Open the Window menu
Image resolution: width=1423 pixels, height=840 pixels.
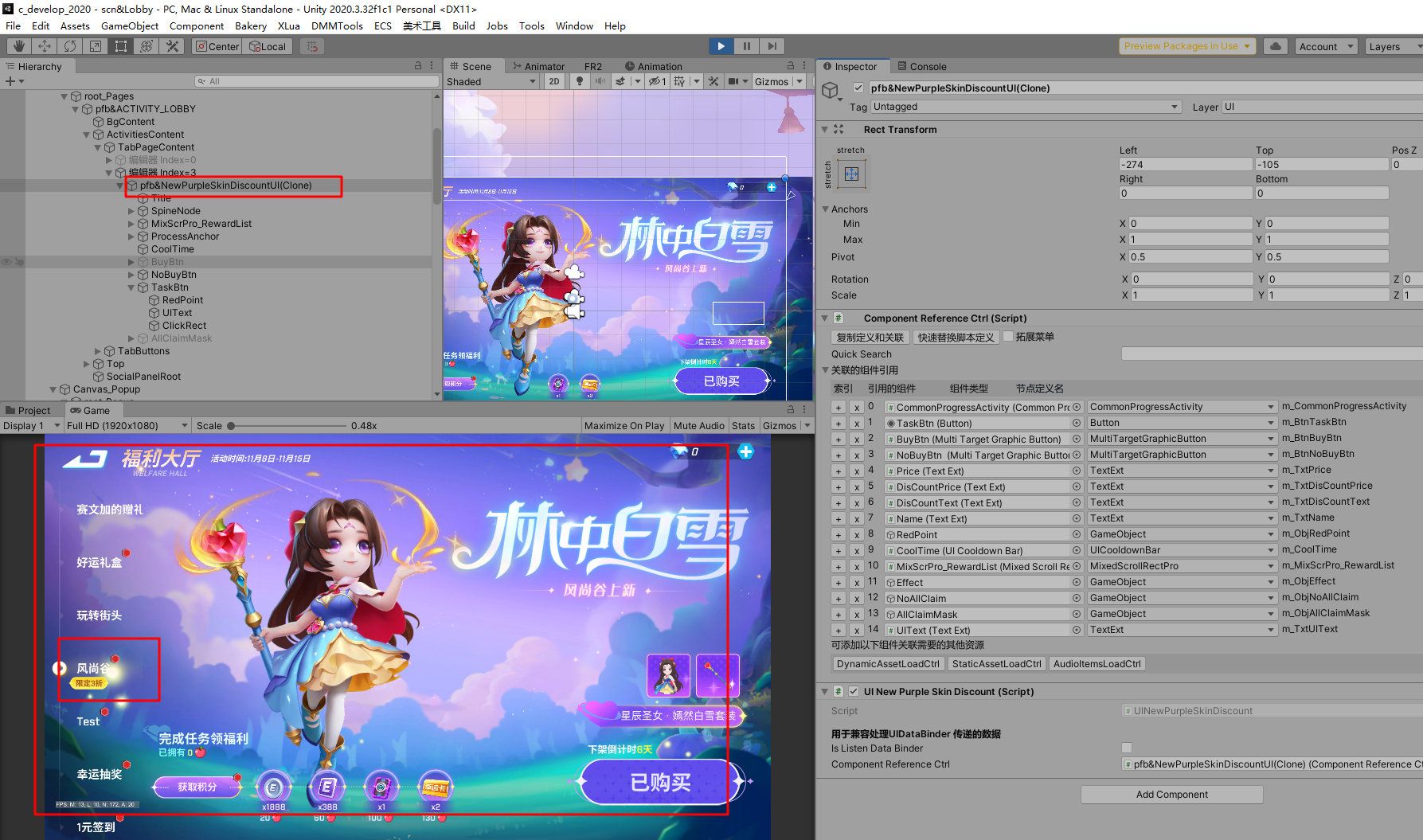pyautogui.click(x=574, y=25)
